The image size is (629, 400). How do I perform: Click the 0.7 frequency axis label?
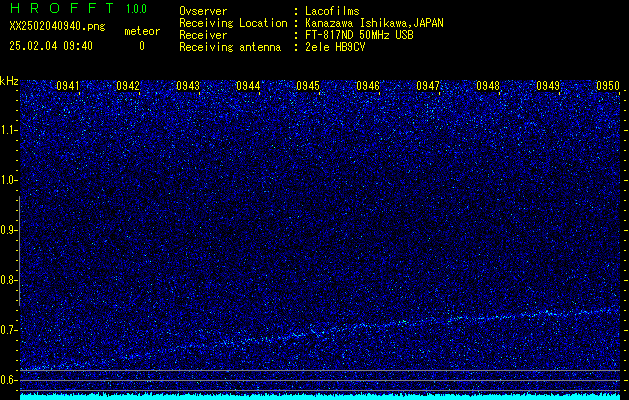pos(8,330)
